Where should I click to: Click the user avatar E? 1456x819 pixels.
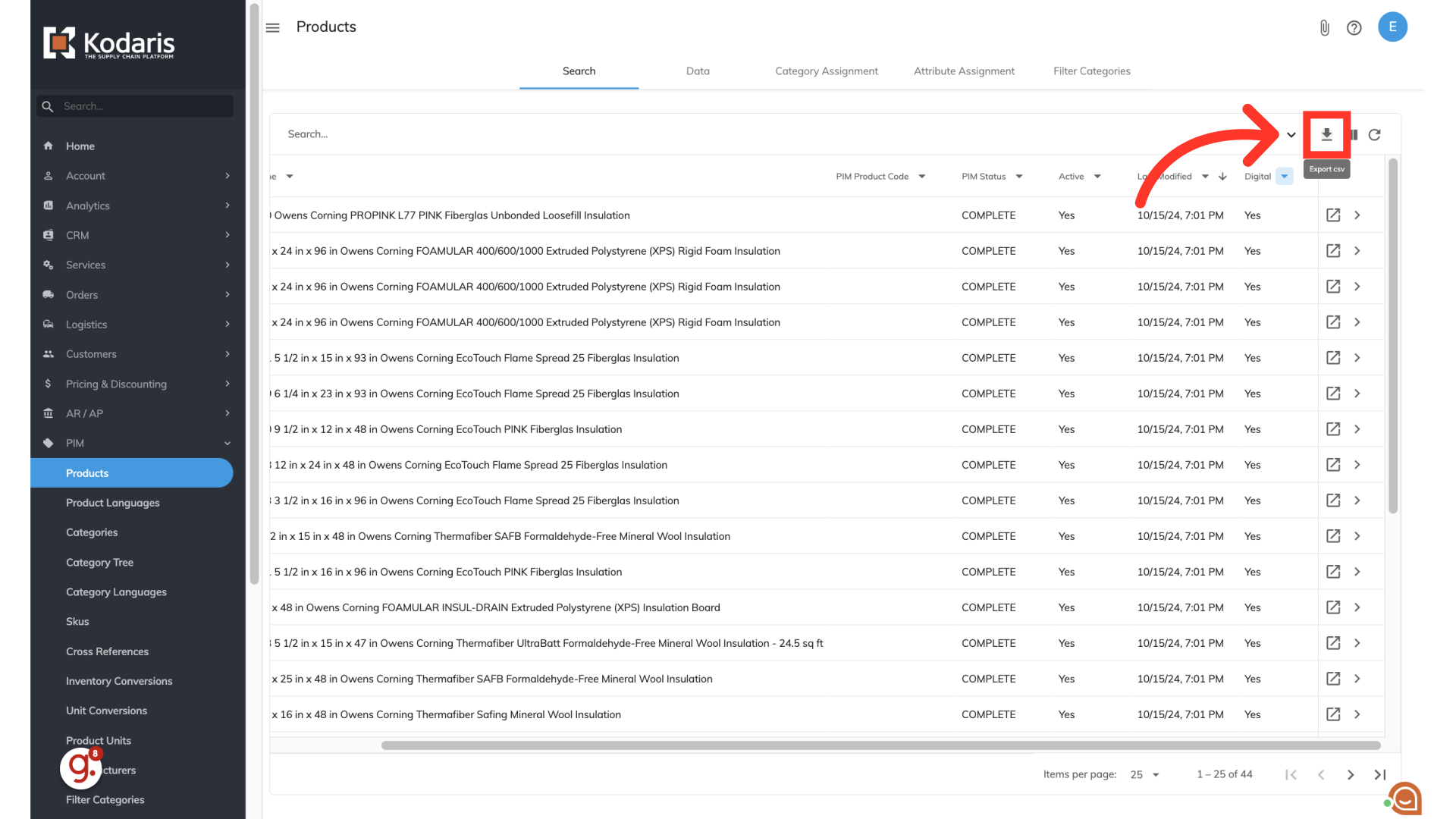pyautogui.click(x=1392, y=27)
